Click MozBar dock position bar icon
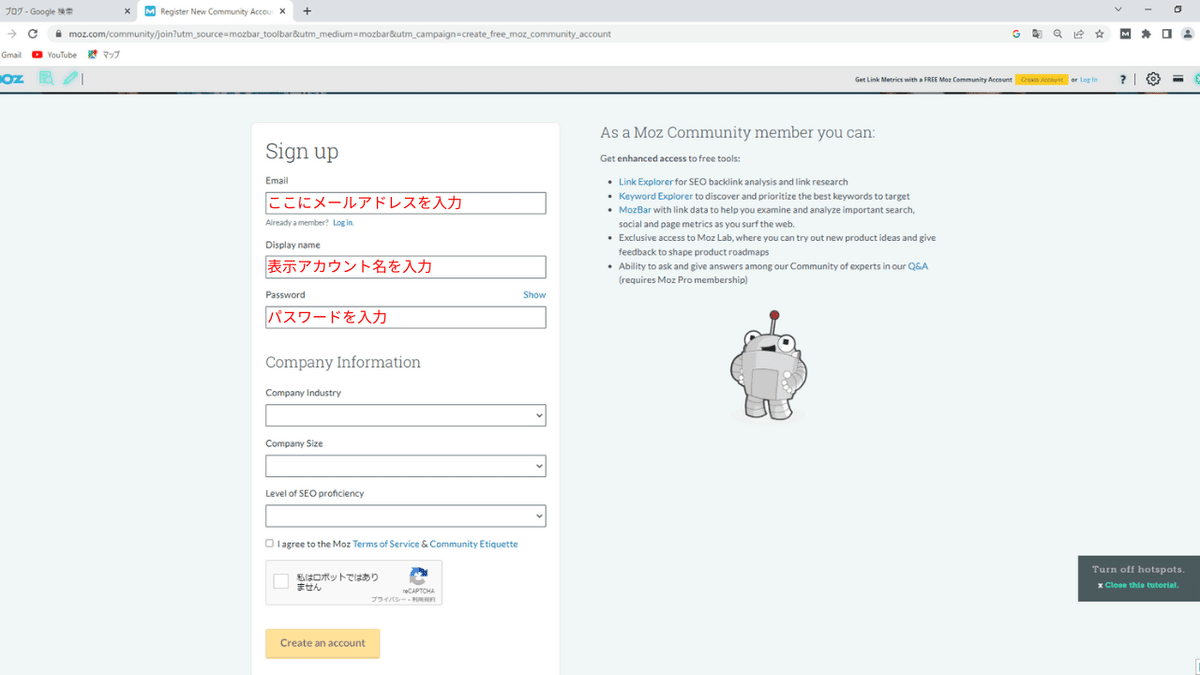The width and height of the screenshot is (1200, 675). coord(1178,79)
